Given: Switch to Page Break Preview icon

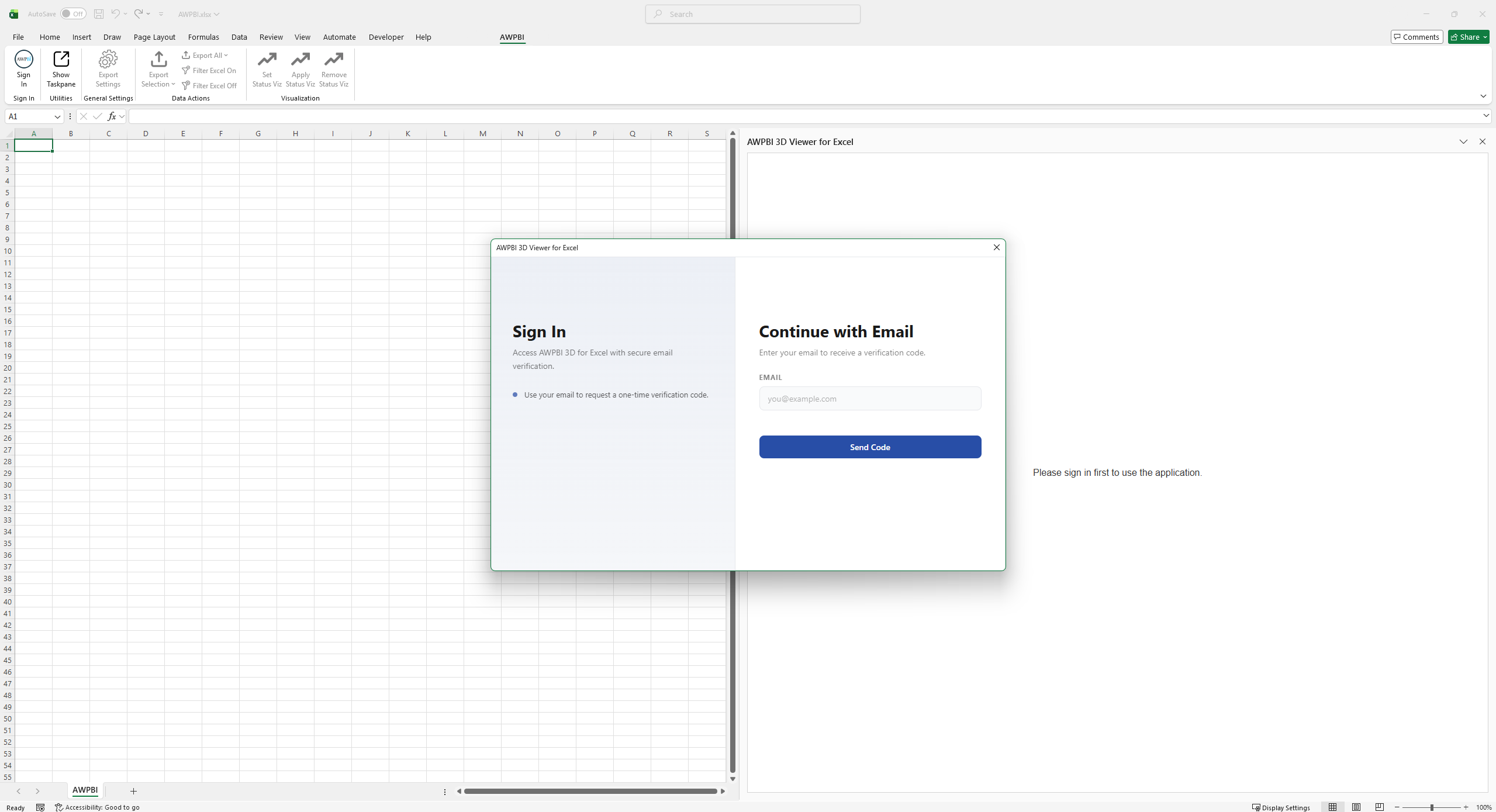Looking at the screenshot, I should [1380, 807].
